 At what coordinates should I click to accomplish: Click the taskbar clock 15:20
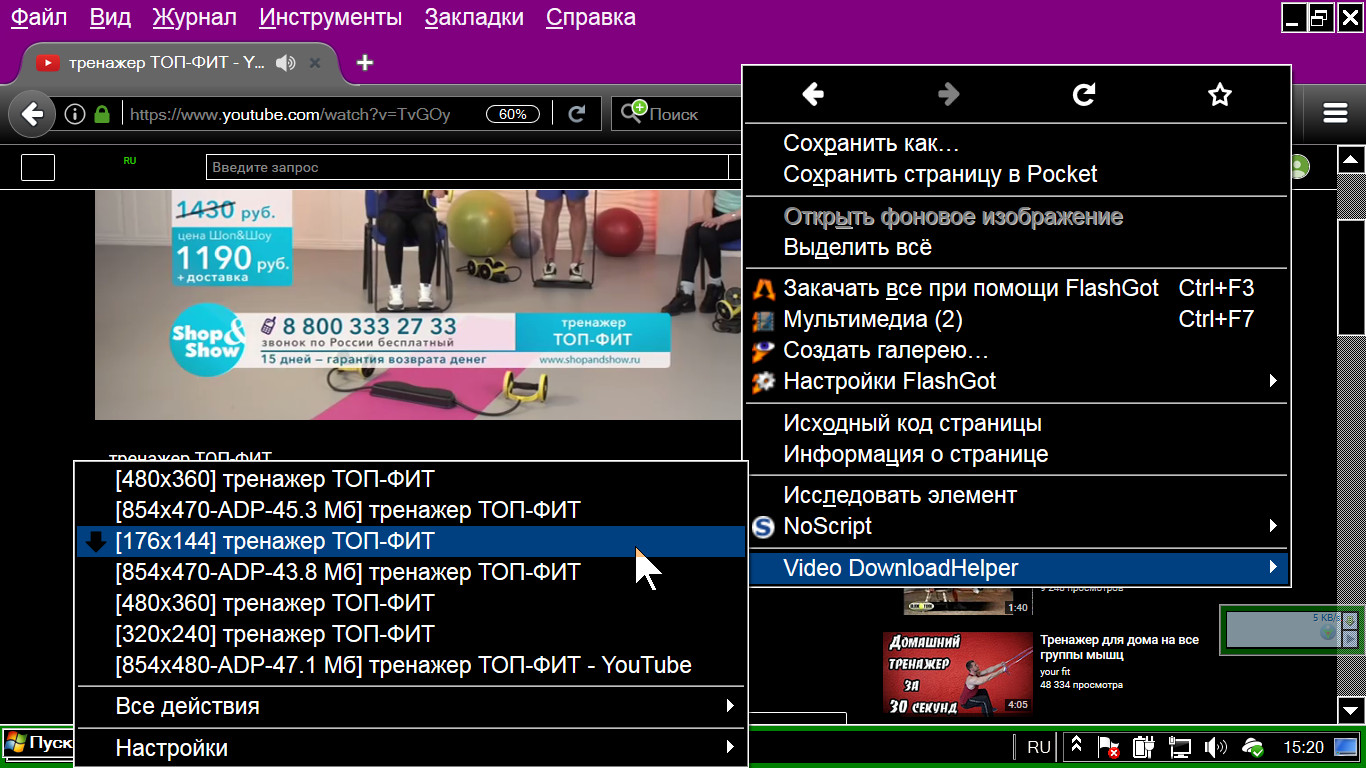tap(1303, 747)
